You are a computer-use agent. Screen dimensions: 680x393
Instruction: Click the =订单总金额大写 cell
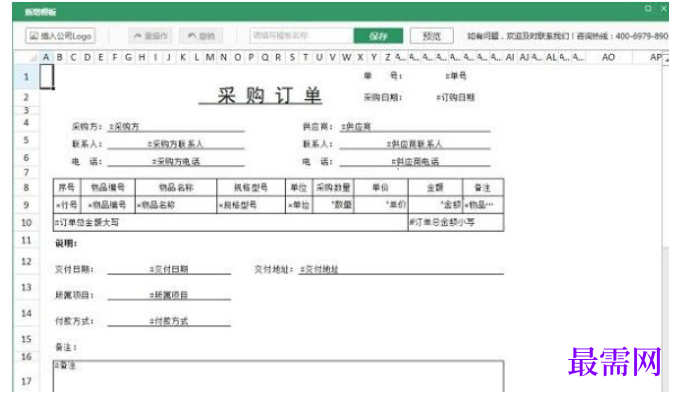pyautogui.click(x=230, y=222)
